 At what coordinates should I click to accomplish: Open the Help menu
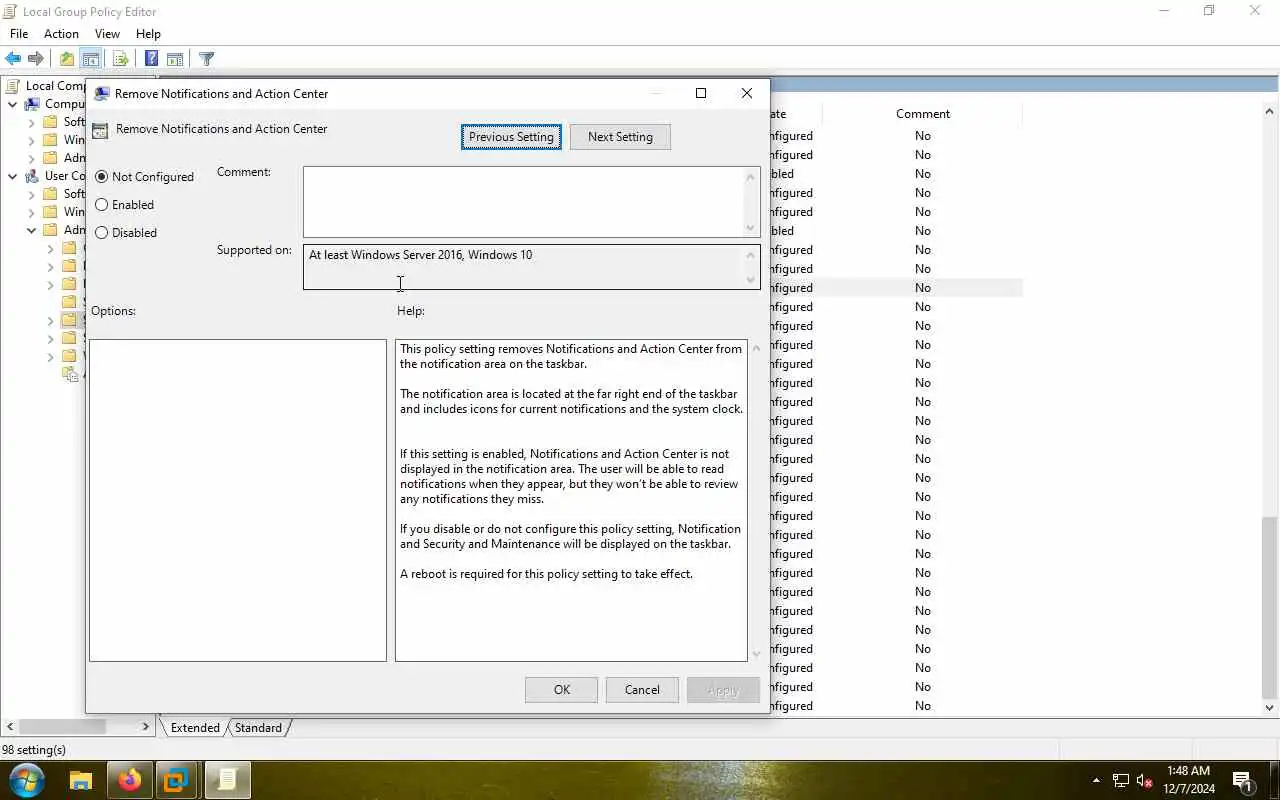pyautogui.click(x=148, y=34)
